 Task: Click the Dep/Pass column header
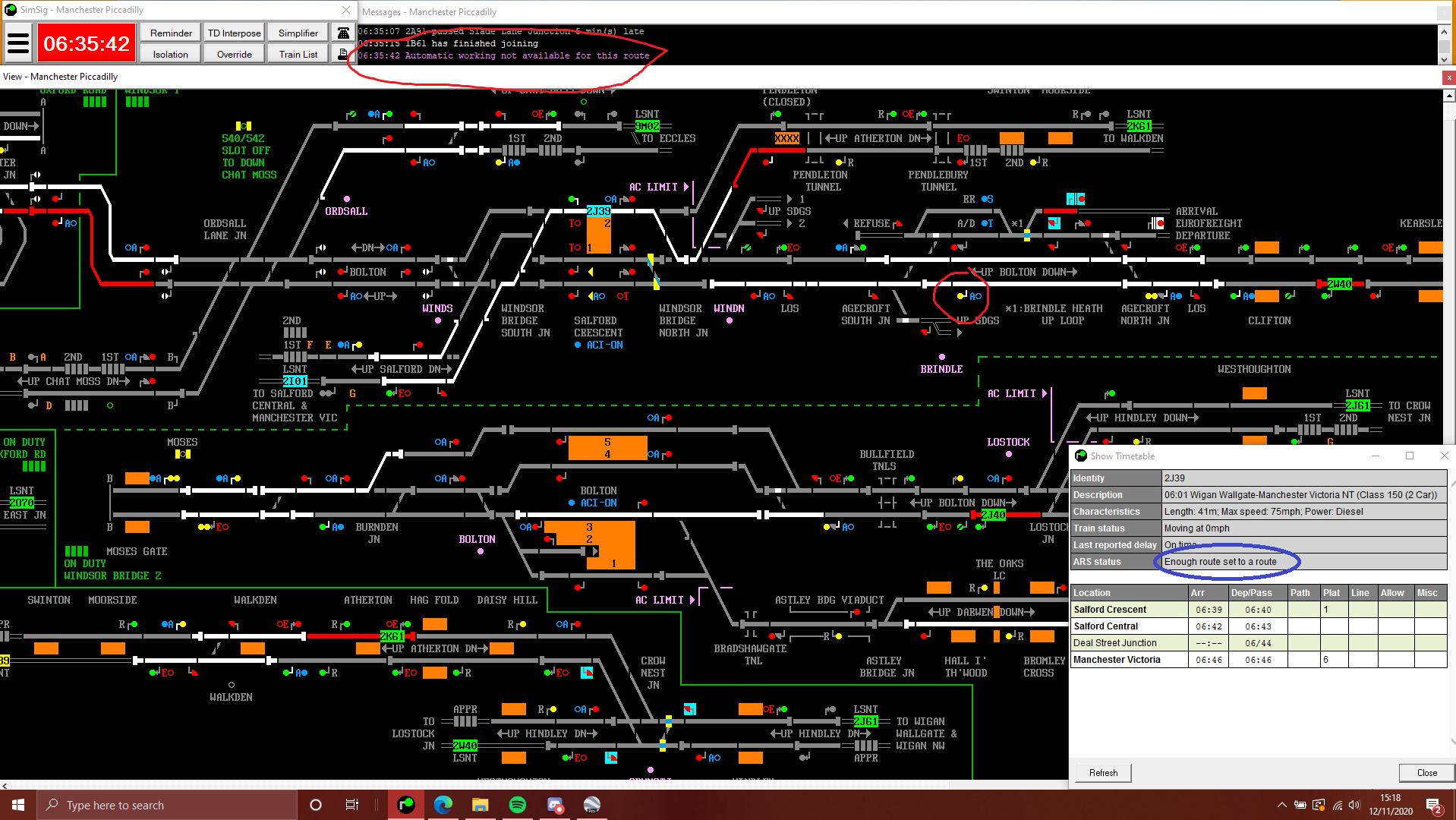coord(1257,592)
